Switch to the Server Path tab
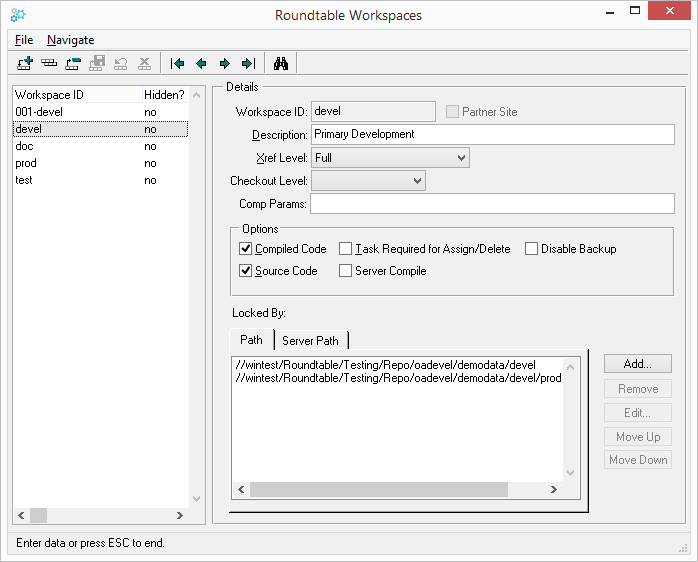The width and height of the screenshot is (698, 562). point(310,341)
